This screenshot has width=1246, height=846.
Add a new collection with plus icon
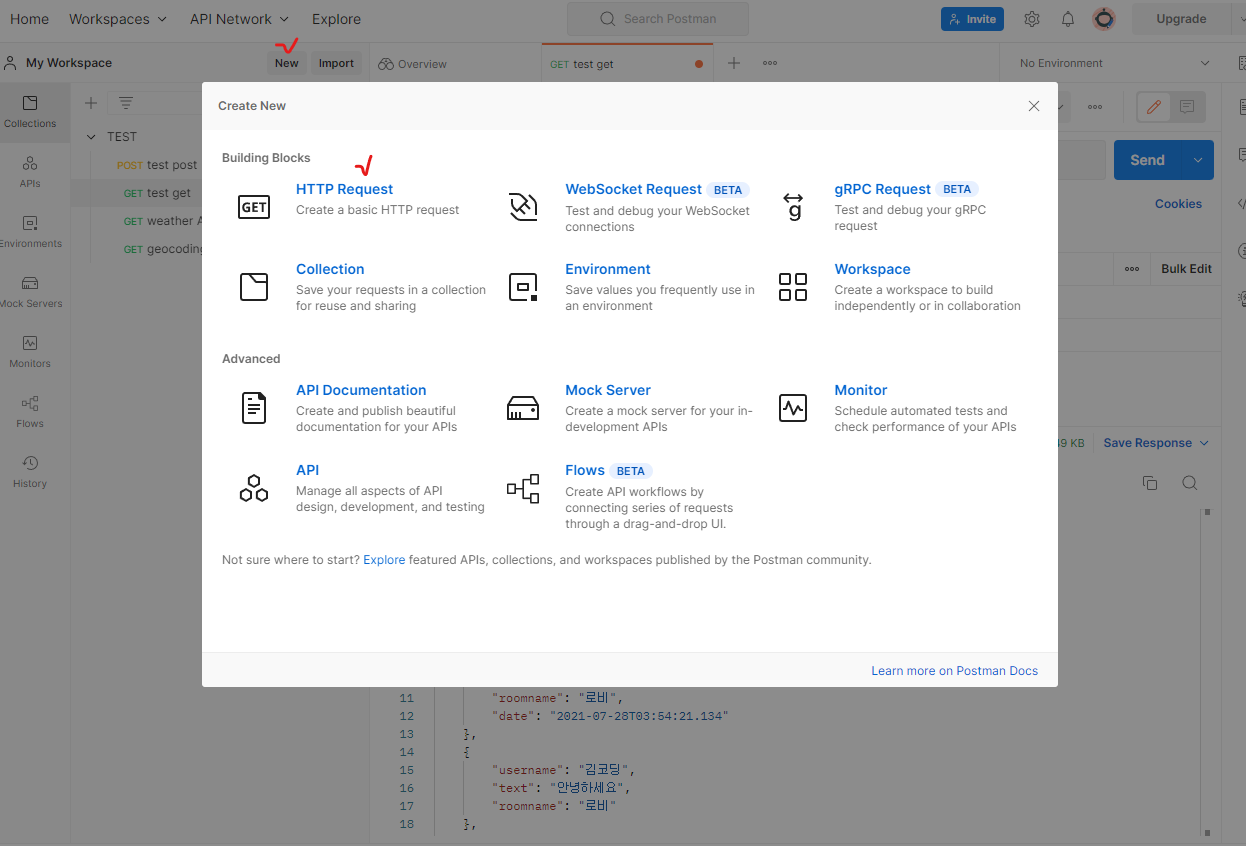click(90, 103)
